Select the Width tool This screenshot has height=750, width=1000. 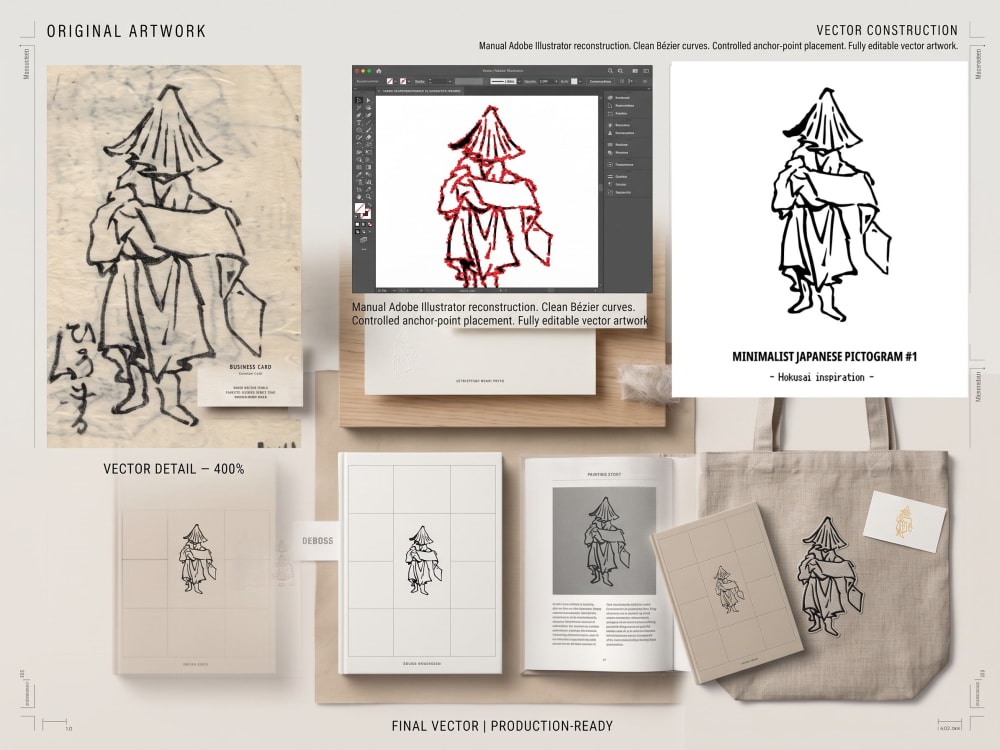(x=358, y=152)
